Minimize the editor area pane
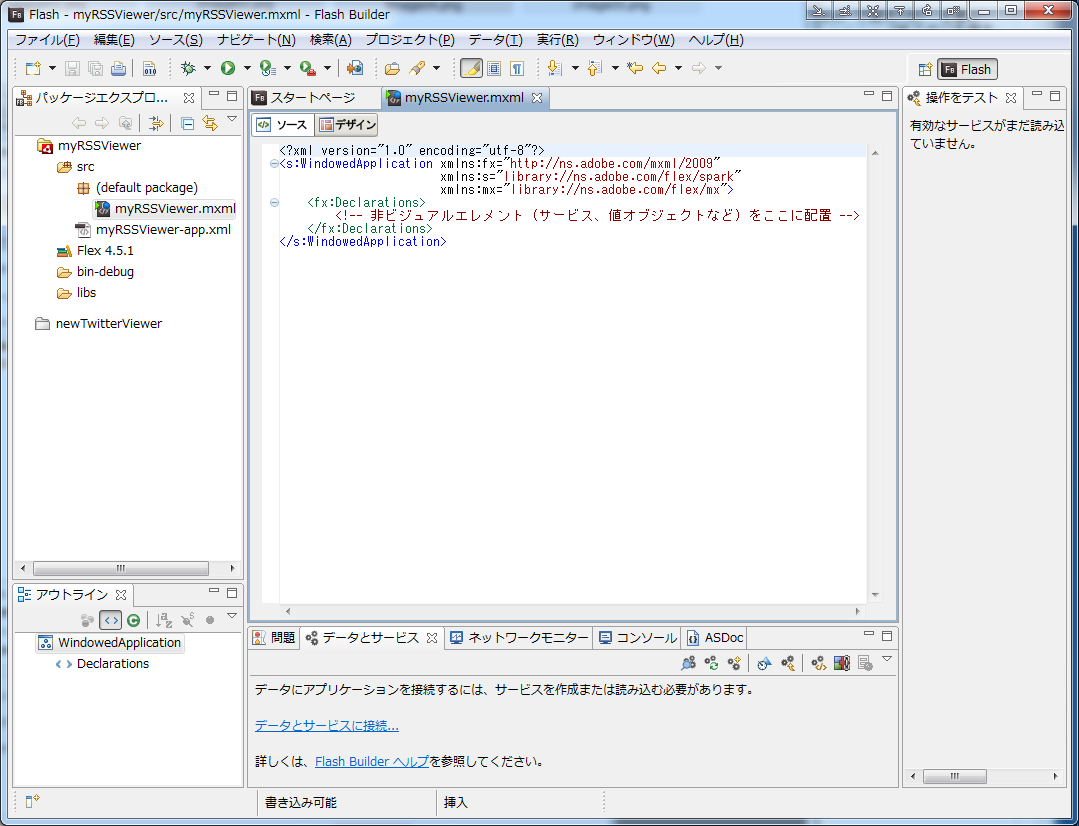 tap(868, 95)
